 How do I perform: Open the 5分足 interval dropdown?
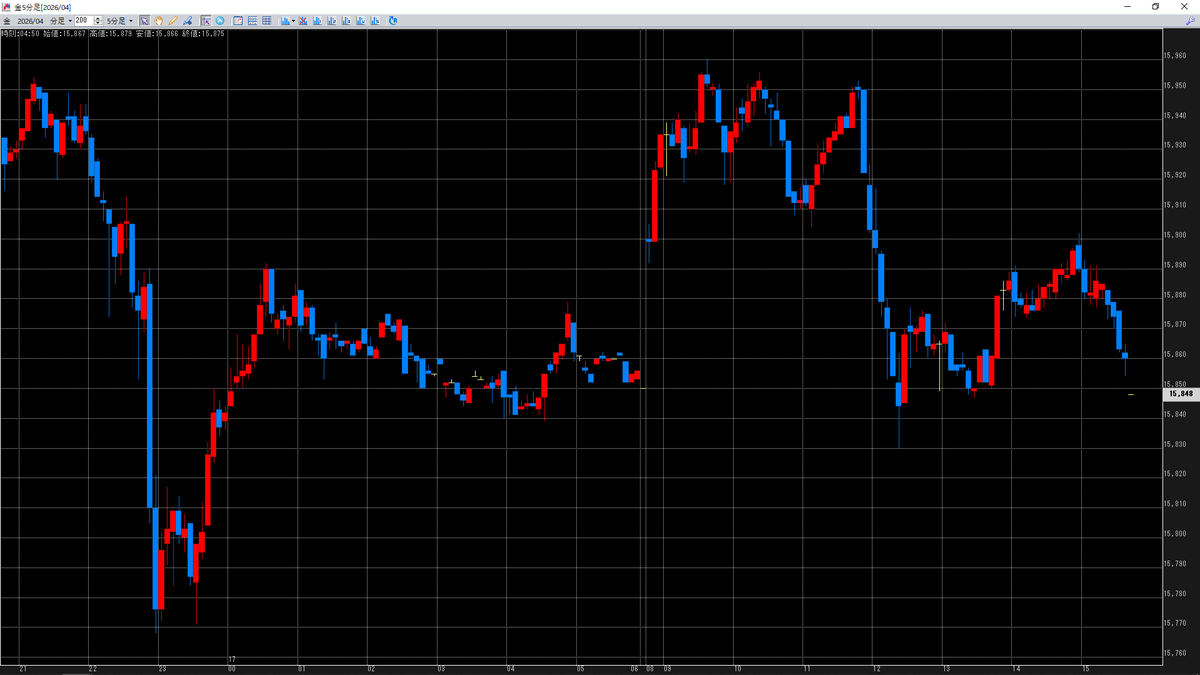pyautogui.click(x=119, y=21)
